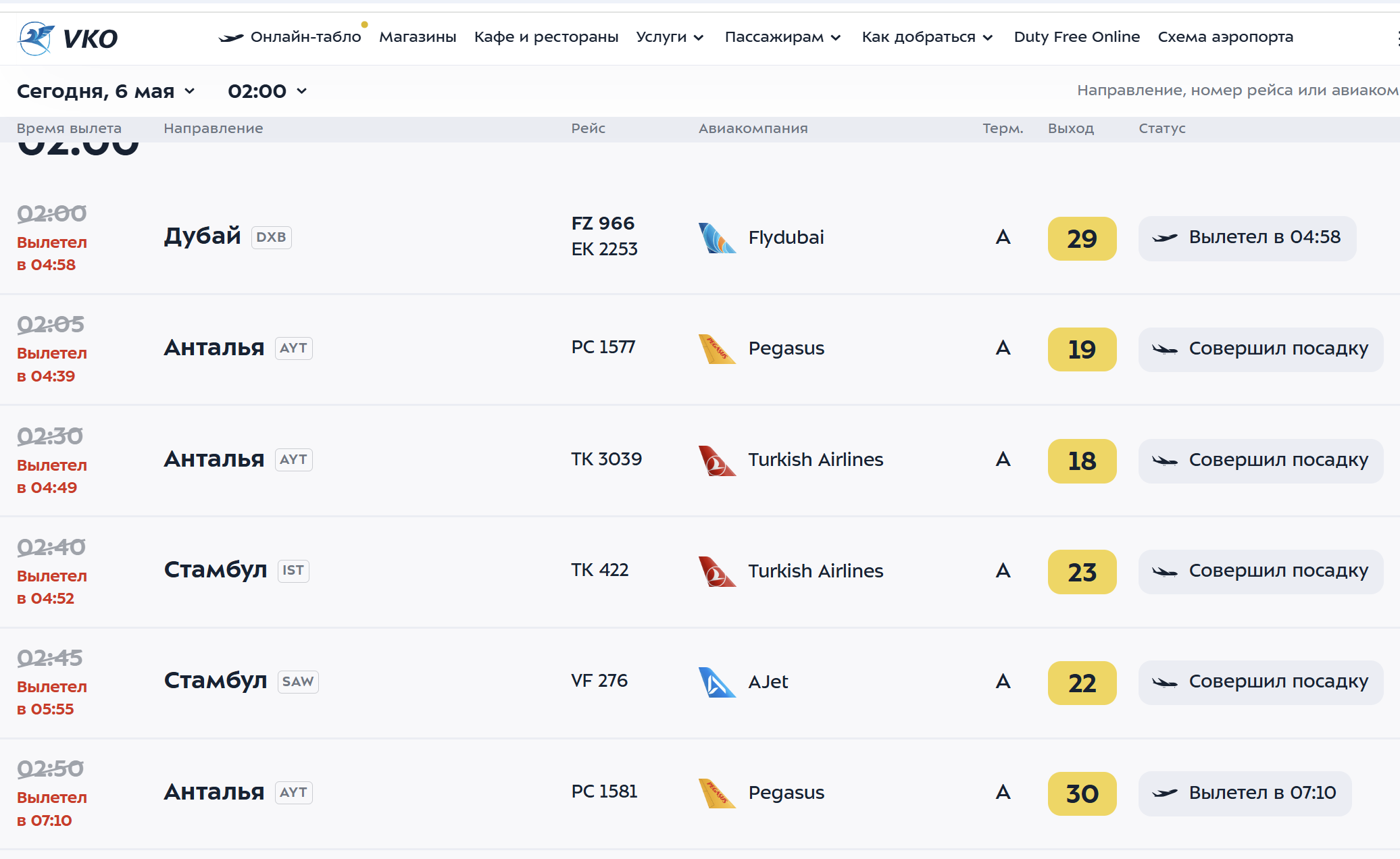
Task: Open the Duty Free Online link
Action: click(1076, 37)
